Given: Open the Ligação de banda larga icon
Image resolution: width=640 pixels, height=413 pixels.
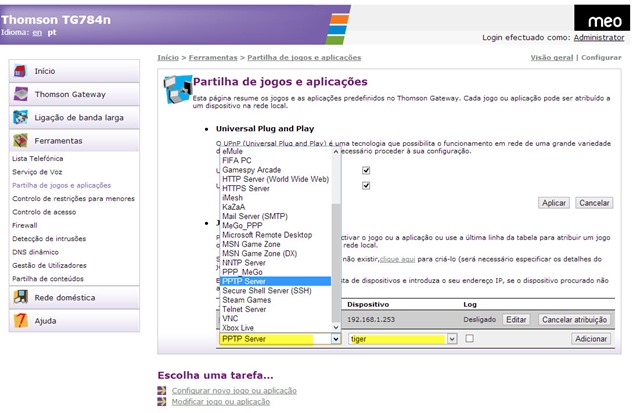Looking at the screenshot, I should [21, 117].
